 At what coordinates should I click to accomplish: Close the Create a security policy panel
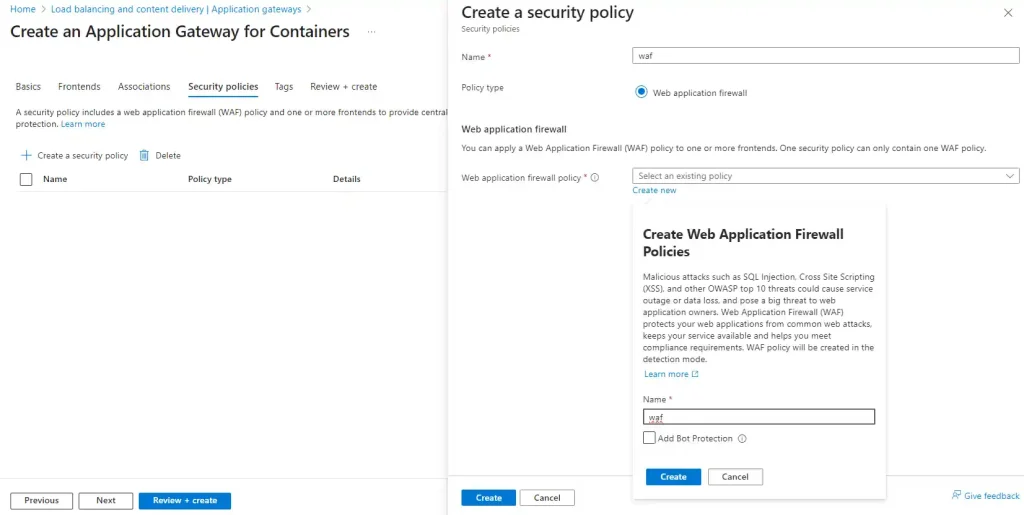tap(1007, 13)
